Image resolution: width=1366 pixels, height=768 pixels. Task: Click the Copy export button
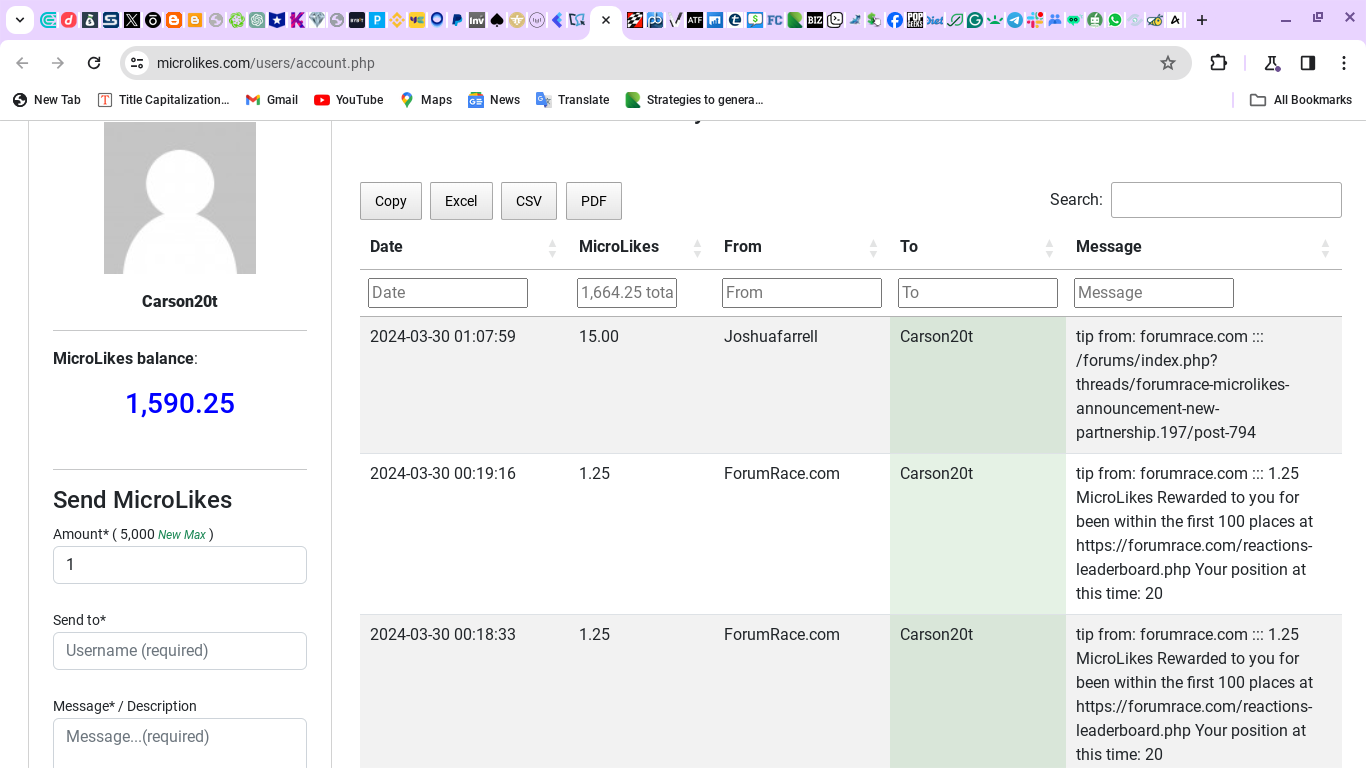(391, 201)
